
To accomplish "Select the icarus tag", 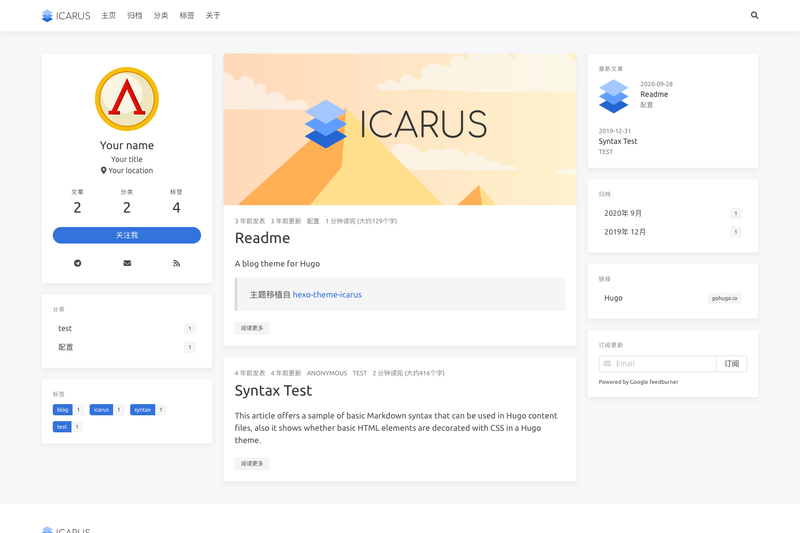I will tap(101, 410).
